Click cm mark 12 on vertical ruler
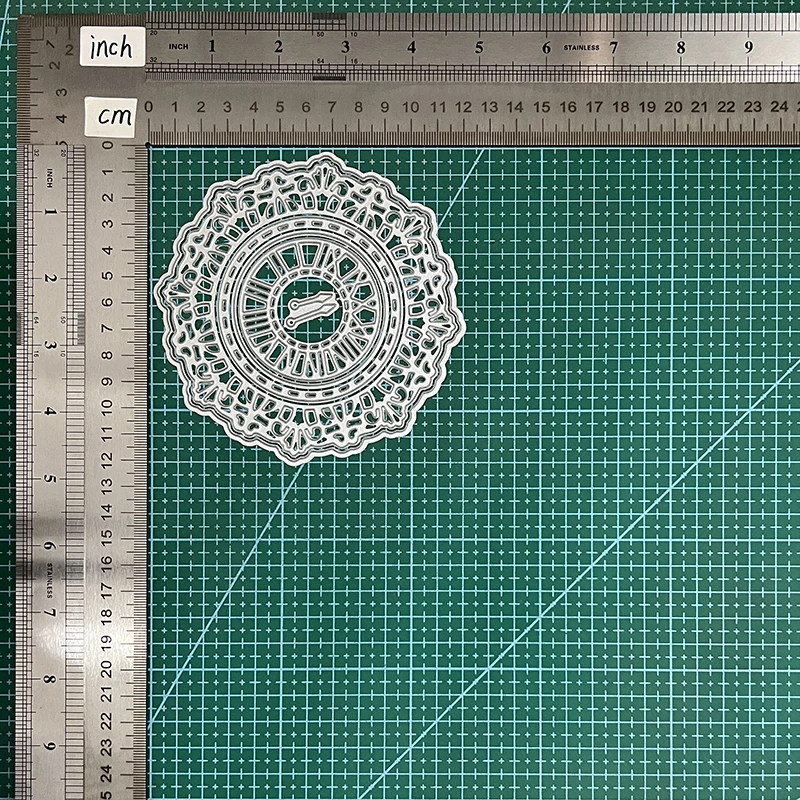800x800 pixels. click(106, 460)
